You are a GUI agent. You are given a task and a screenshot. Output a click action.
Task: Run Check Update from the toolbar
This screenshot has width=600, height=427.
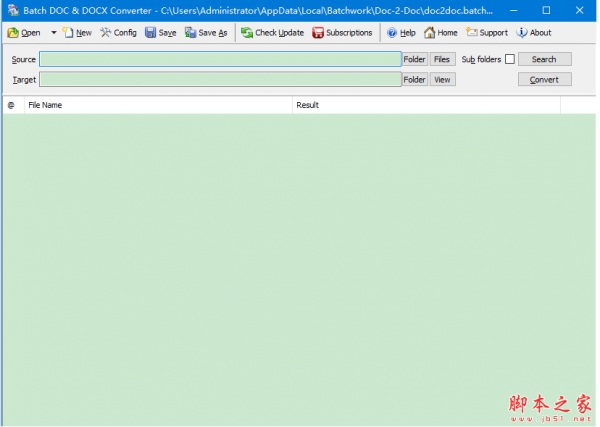tap(272, 33)
